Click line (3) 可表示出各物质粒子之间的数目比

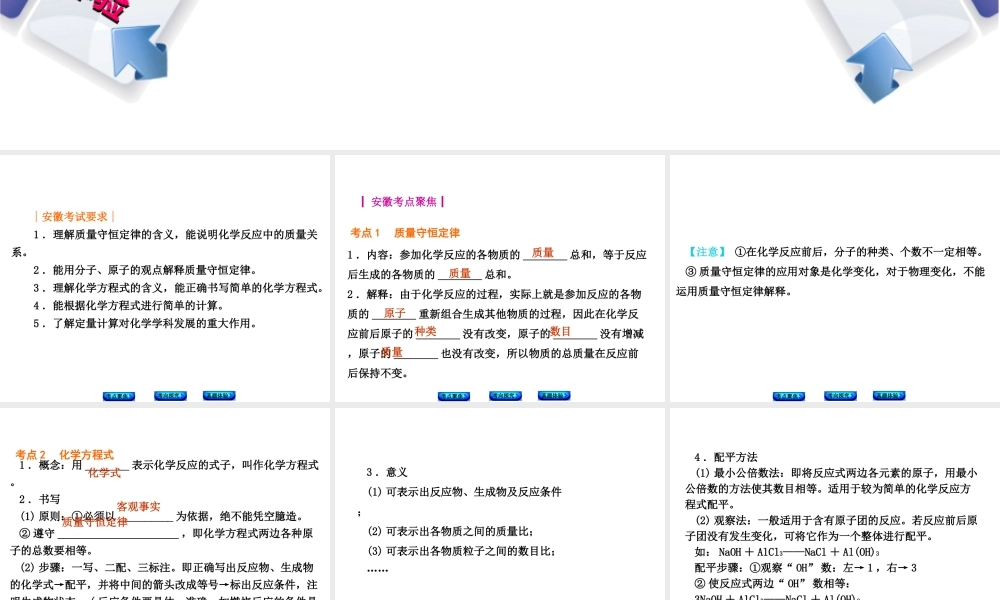pos(462,551)
